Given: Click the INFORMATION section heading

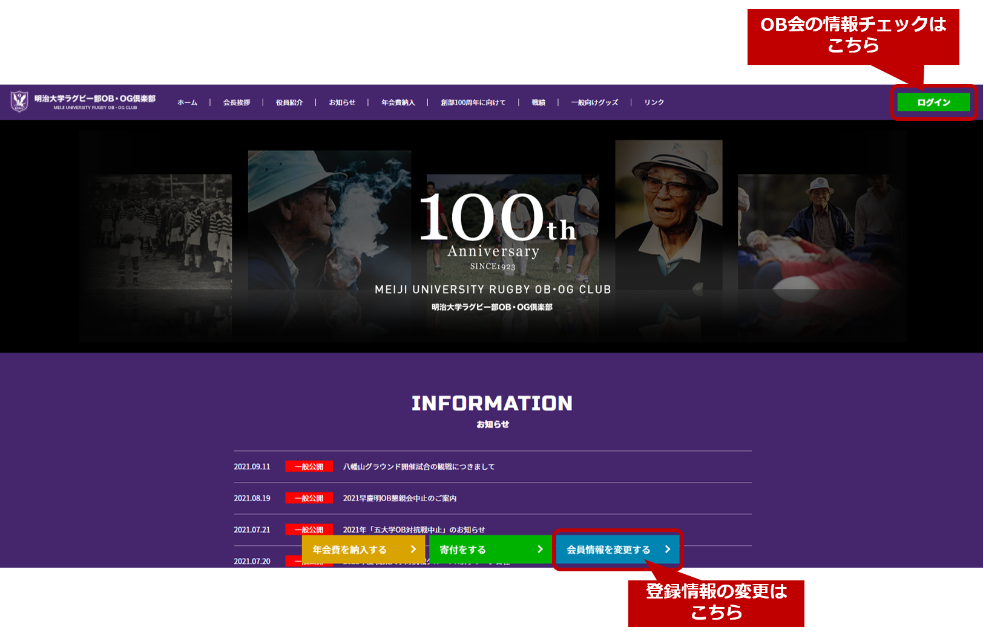Looking at the screenshot, I should click(x=492, y=403).
